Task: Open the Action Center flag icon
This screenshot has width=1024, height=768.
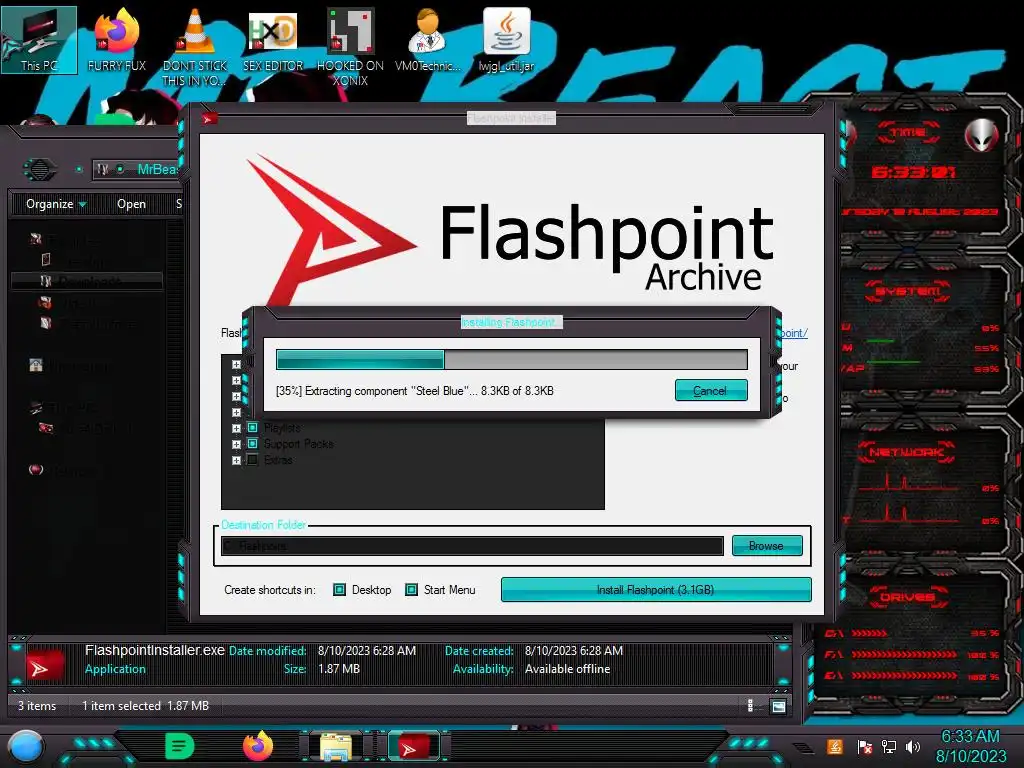Action: [x=864, y=746]
